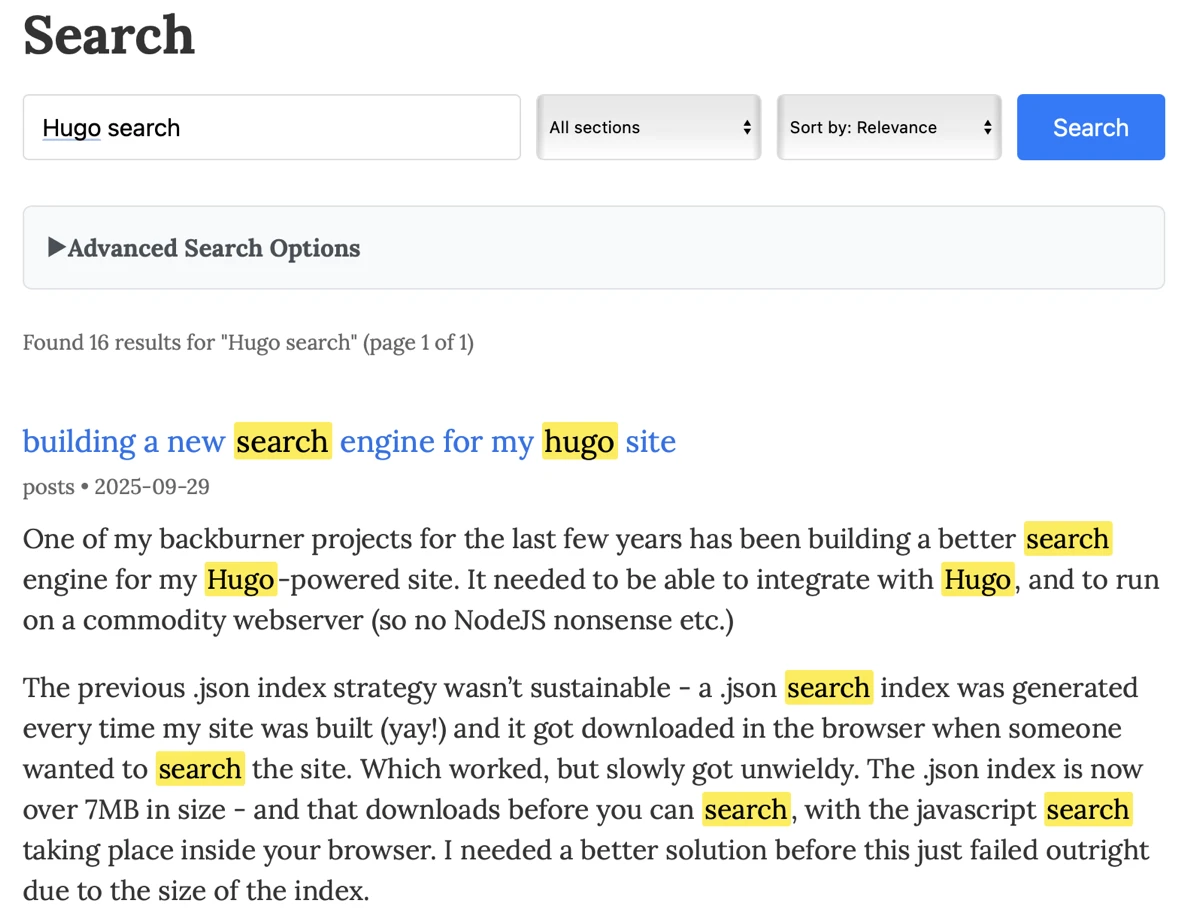Click the highlighted "search" in the result title
Viewport: 1200px width, 922px height.
(282, 441)
